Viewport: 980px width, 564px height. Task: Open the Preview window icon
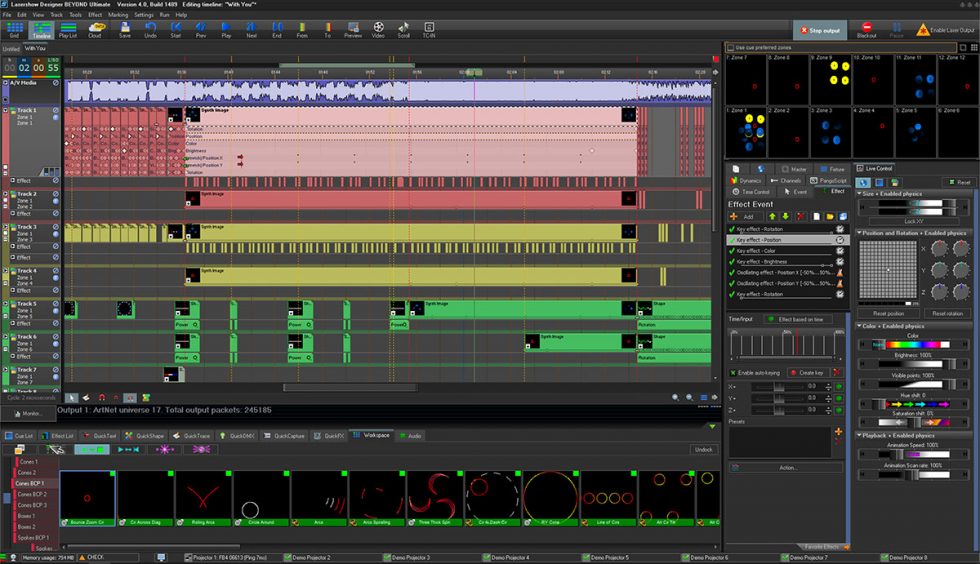353,29
